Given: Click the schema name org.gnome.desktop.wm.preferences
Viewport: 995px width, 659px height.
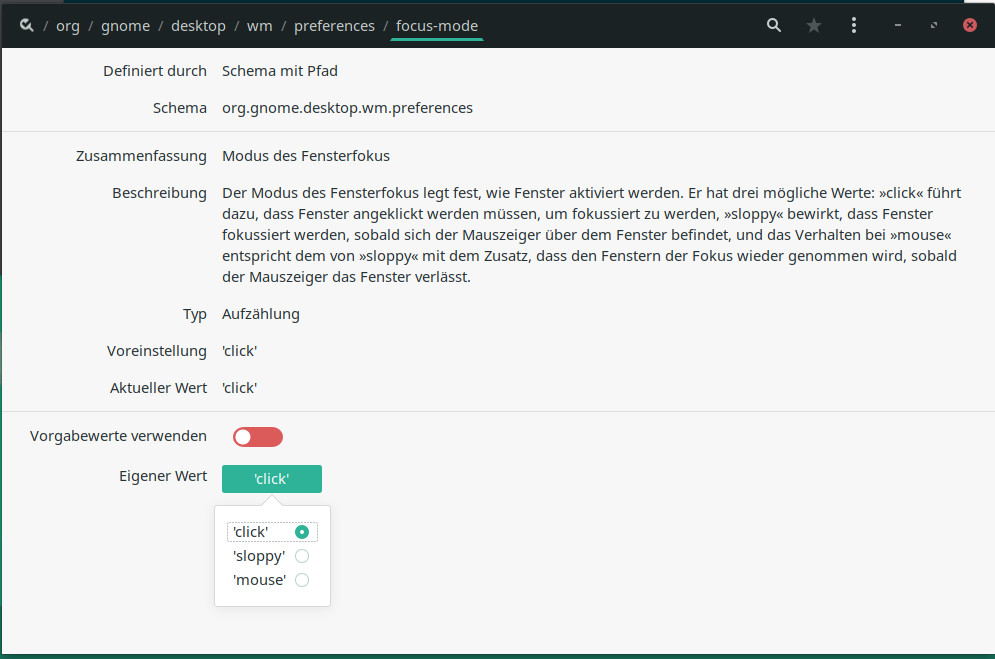Looking at the screenshot, I should 347,108.
